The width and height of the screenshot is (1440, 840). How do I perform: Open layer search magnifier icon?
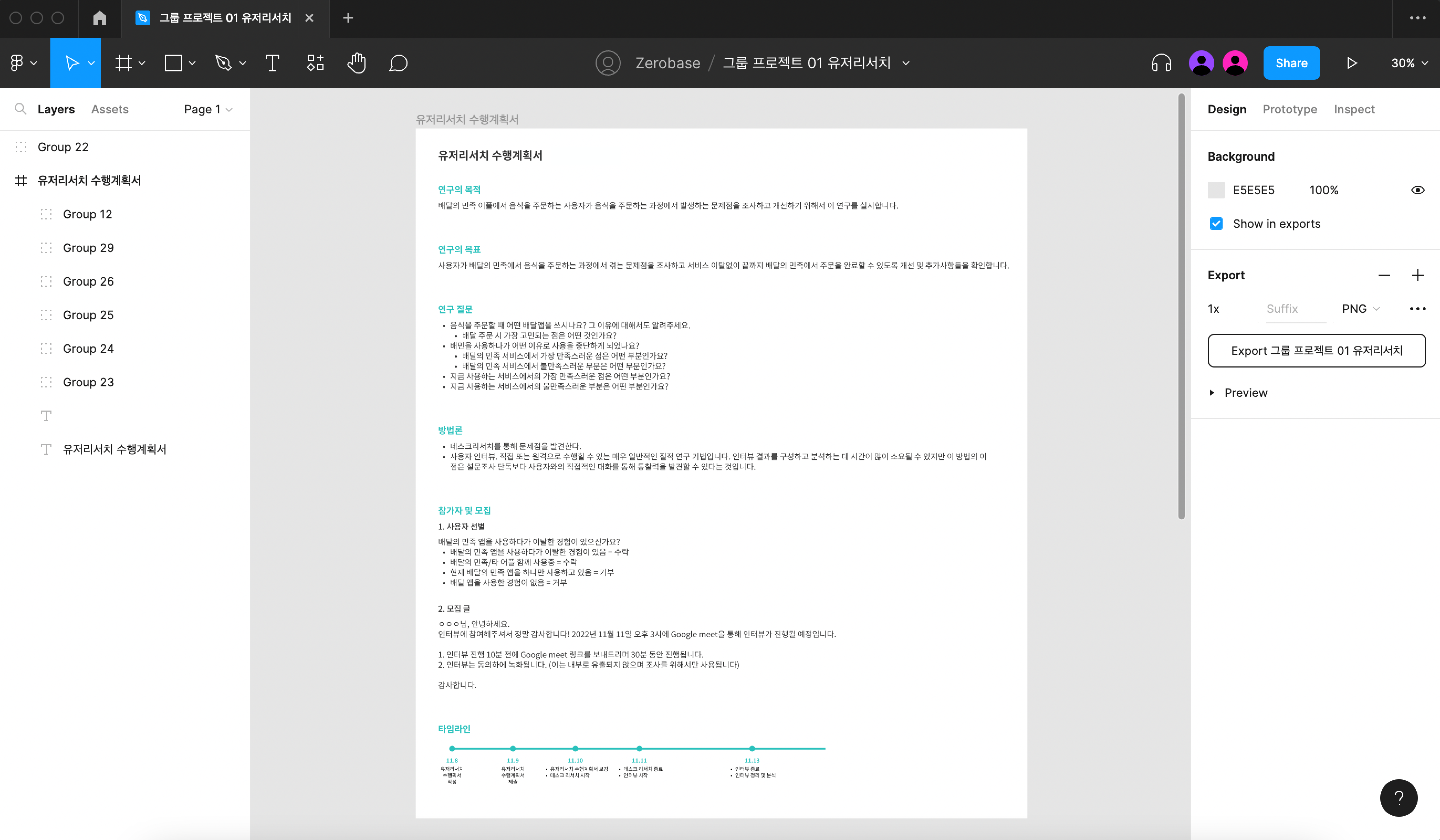20,109
